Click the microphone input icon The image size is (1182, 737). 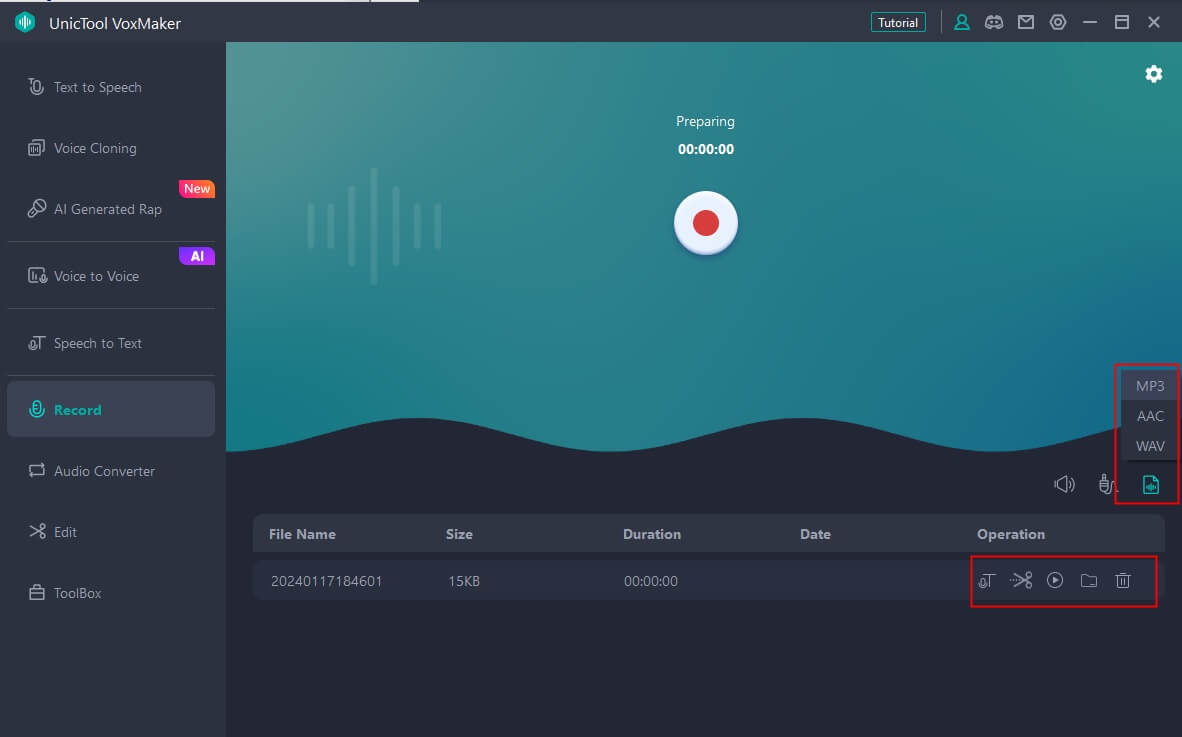[1107, 485]
